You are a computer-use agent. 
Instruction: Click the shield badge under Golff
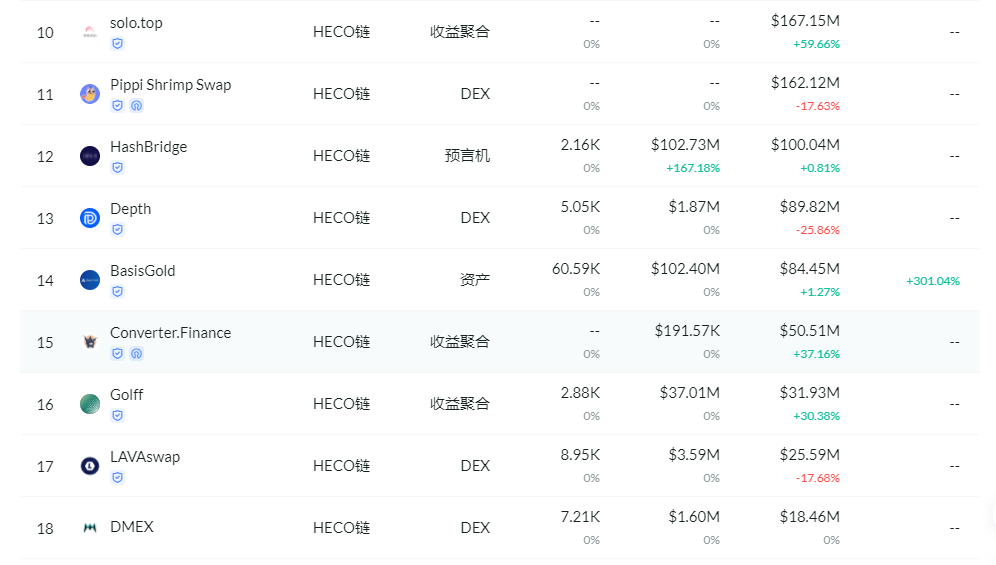click(x=118, y=416)
